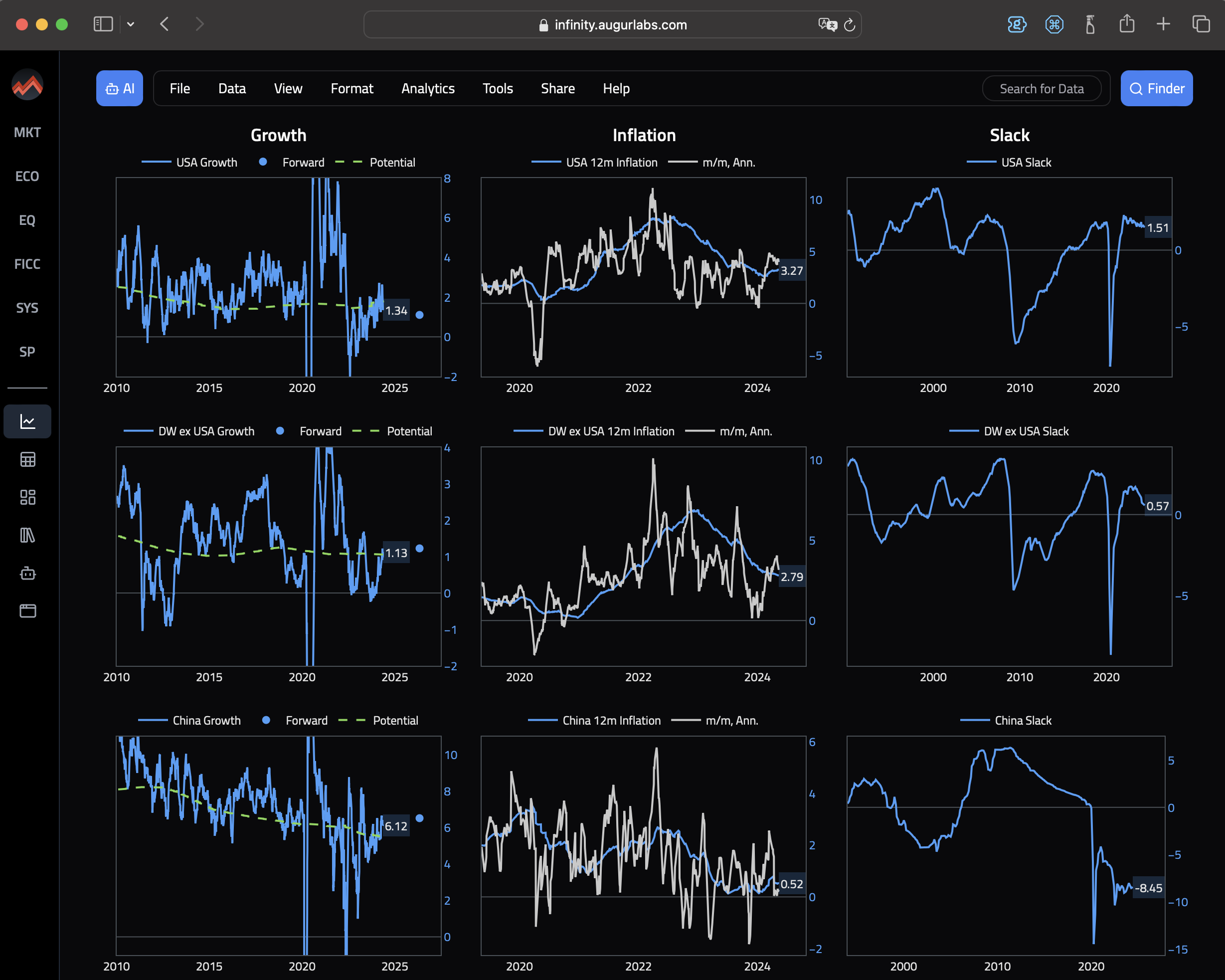This screenshot has width=1225, height=980.
Task: Select the ECO panel icon
Action: (x=27, y=176)
